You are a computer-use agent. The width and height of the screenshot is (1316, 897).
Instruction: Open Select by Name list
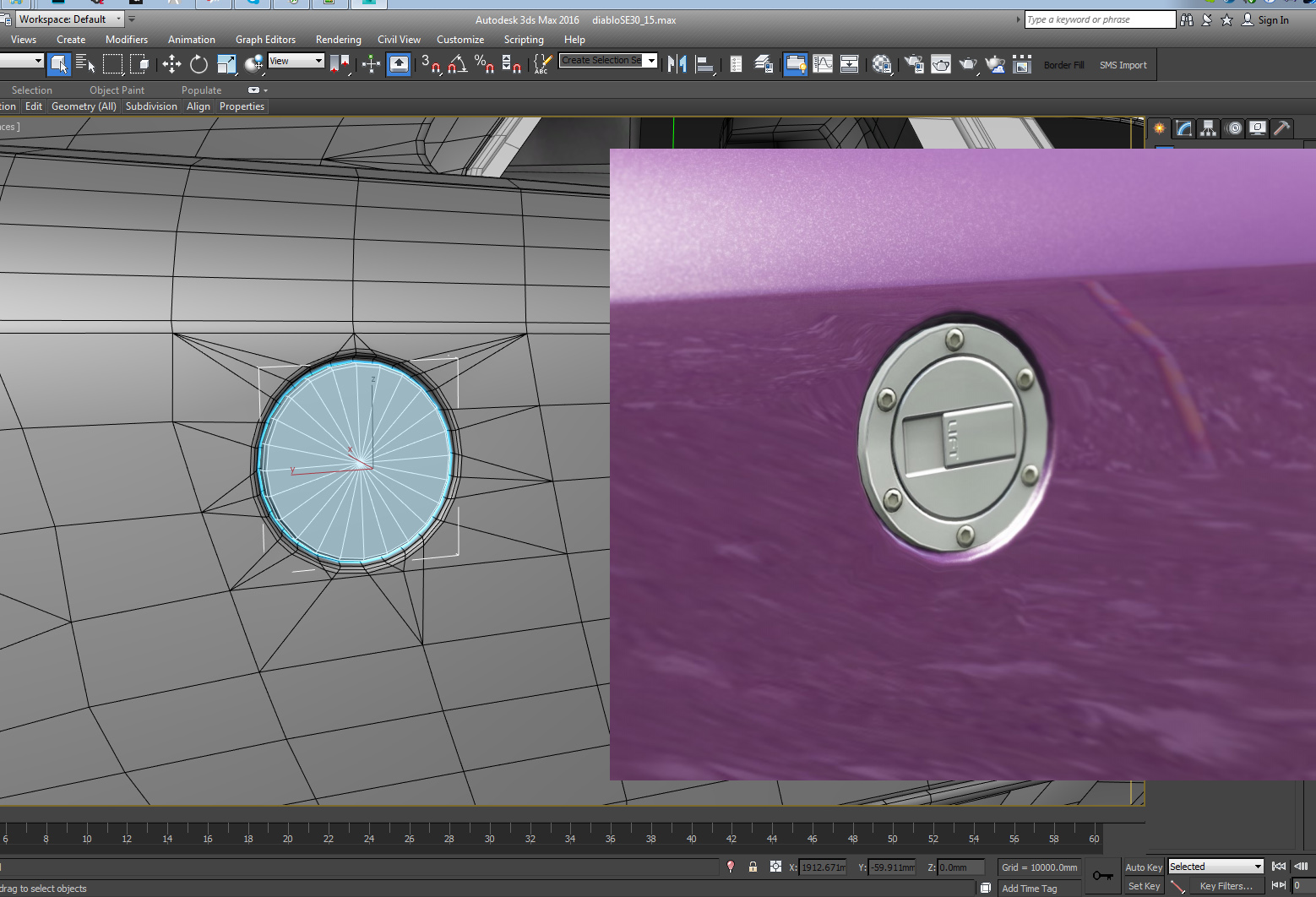coord(85,64)
